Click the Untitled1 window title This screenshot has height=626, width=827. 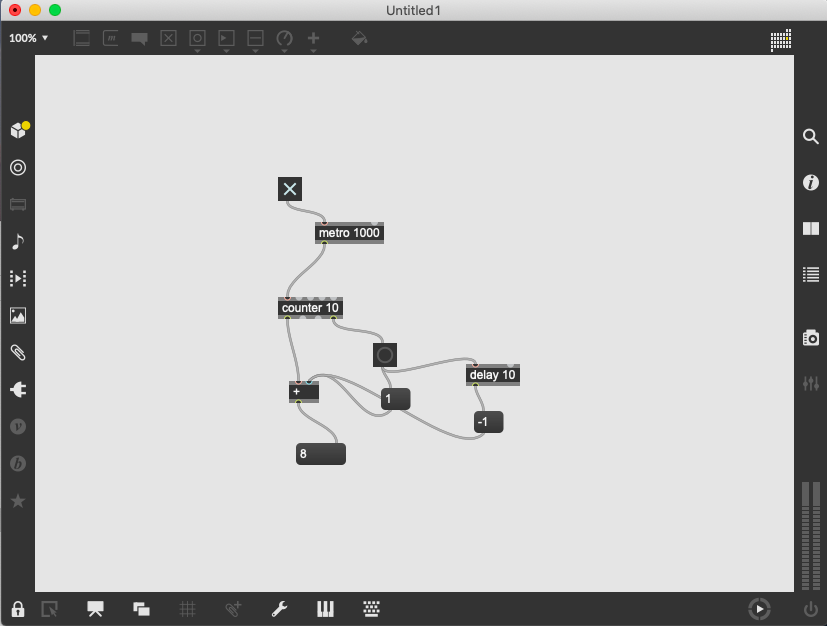pyautogui.click(x=413, y=11)
